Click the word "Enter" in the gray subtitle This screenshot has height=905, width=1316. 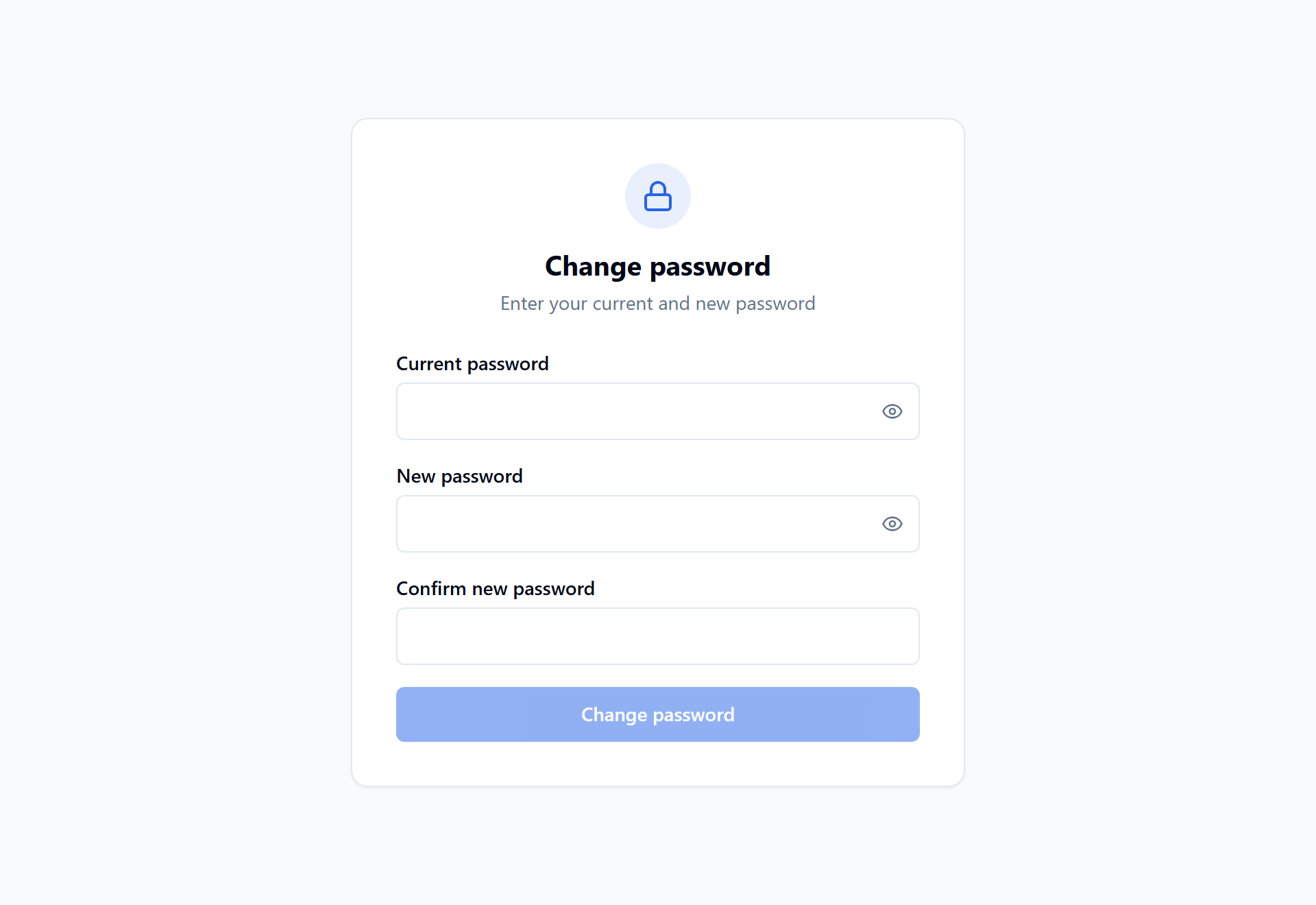click(522, 303)
